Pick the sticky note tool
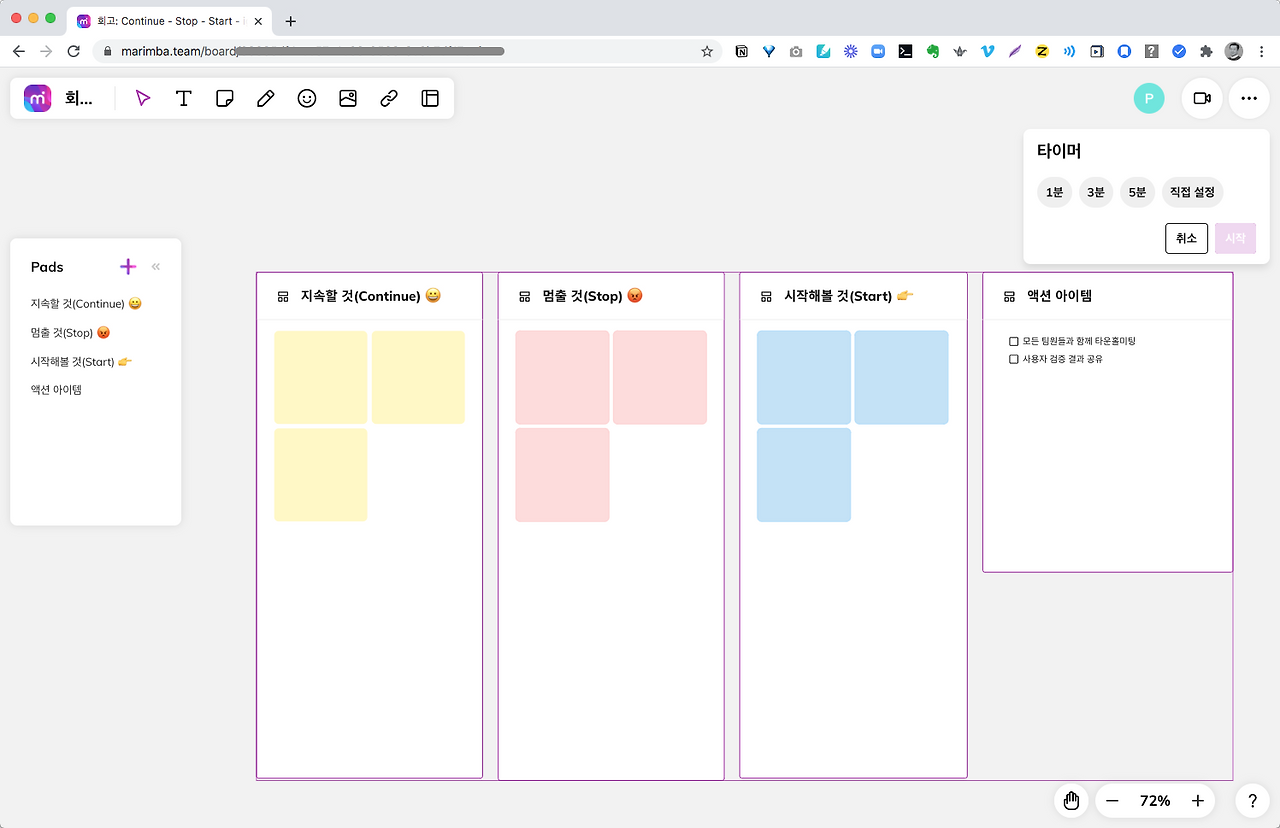Image resolution: width=1280 pixels, height=828 pixels. tap(225, 98)
